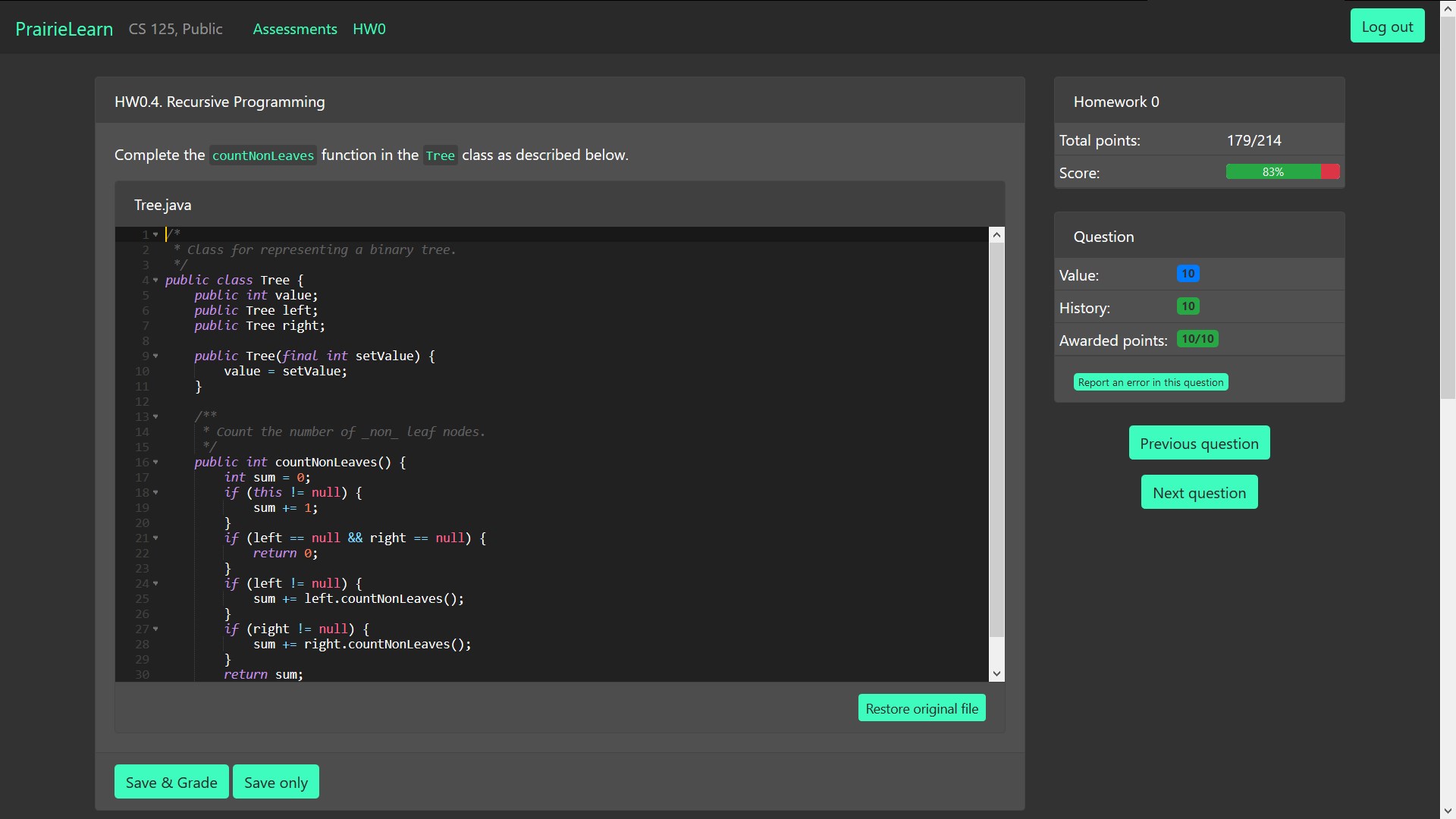Fold the Javadoc comment at line 13
This screenshot has height=819, width=1456.
pyautogui.click(x=155, y=416)
